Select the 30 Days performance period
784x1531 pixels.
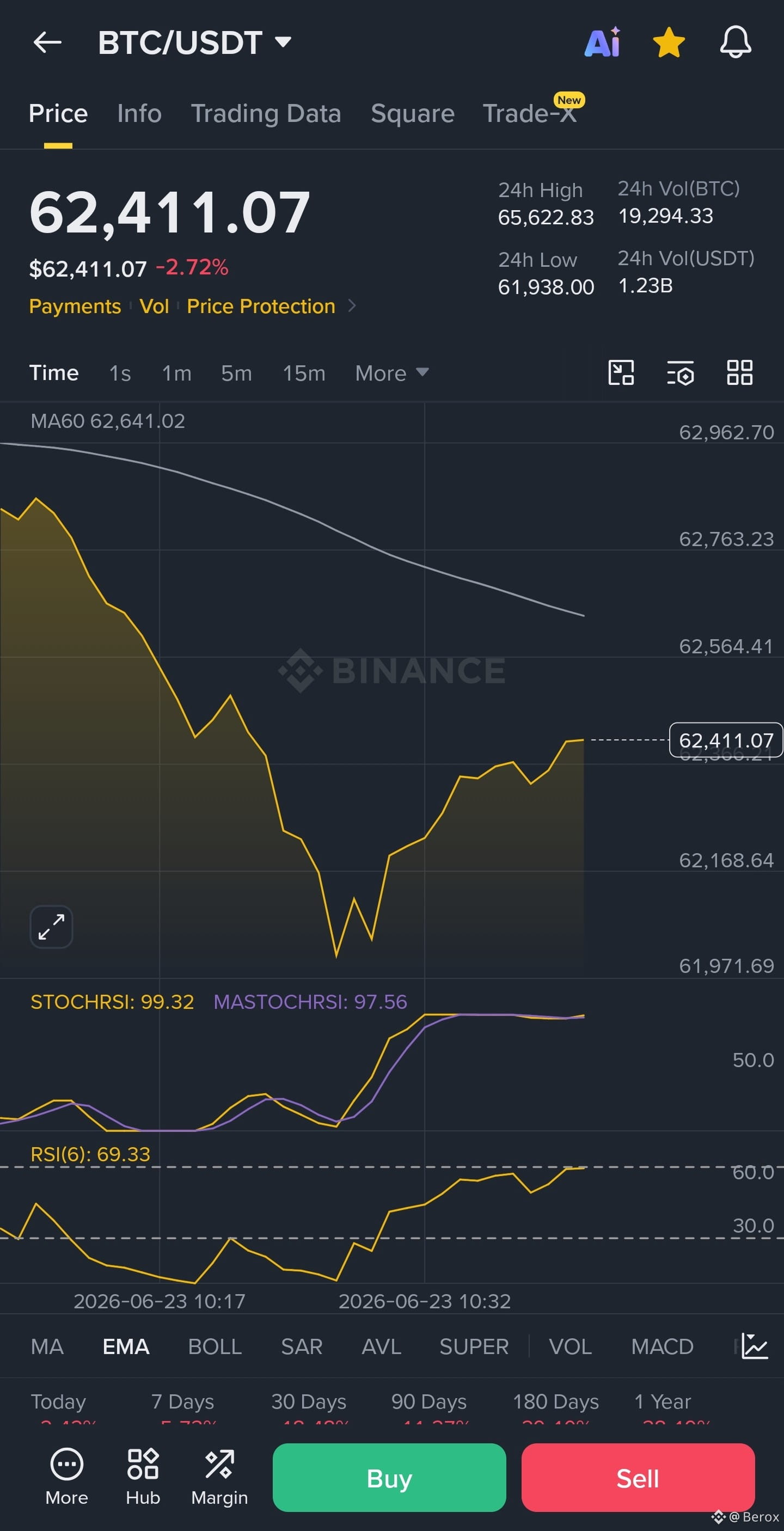(309, 1401)
